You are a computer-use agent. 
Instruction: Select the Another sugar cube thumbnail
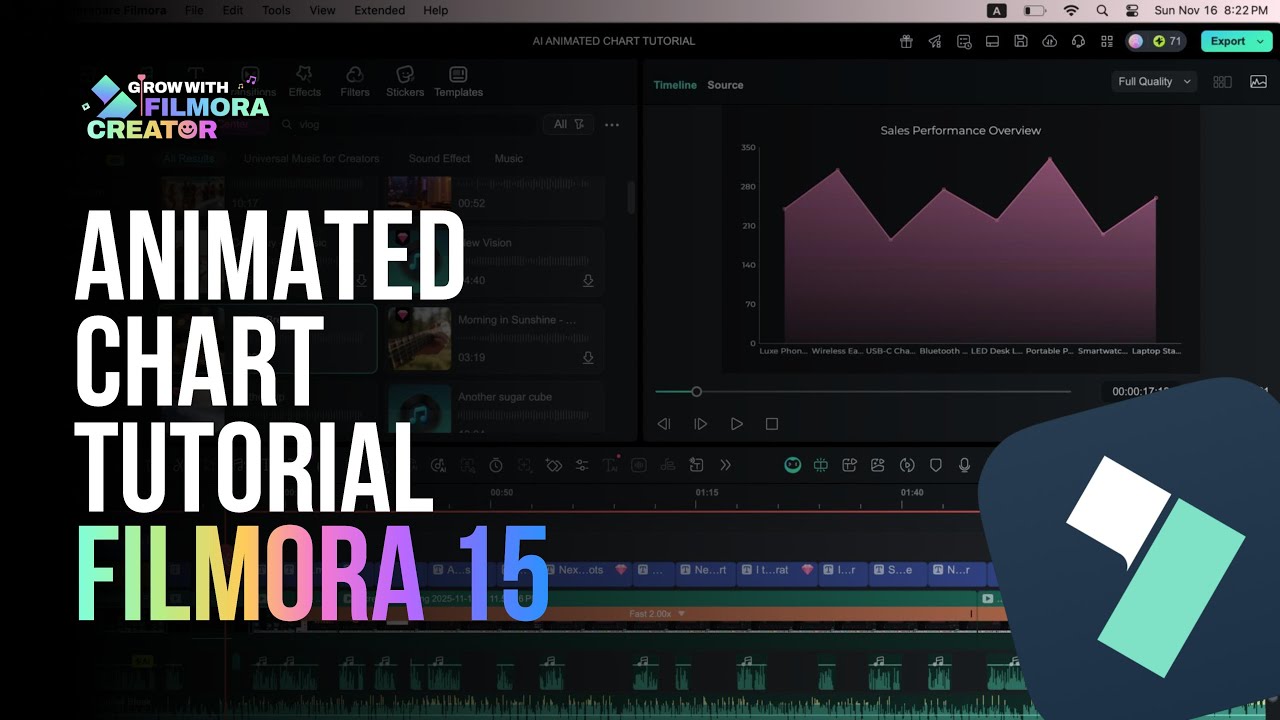(x=420, y=408)
